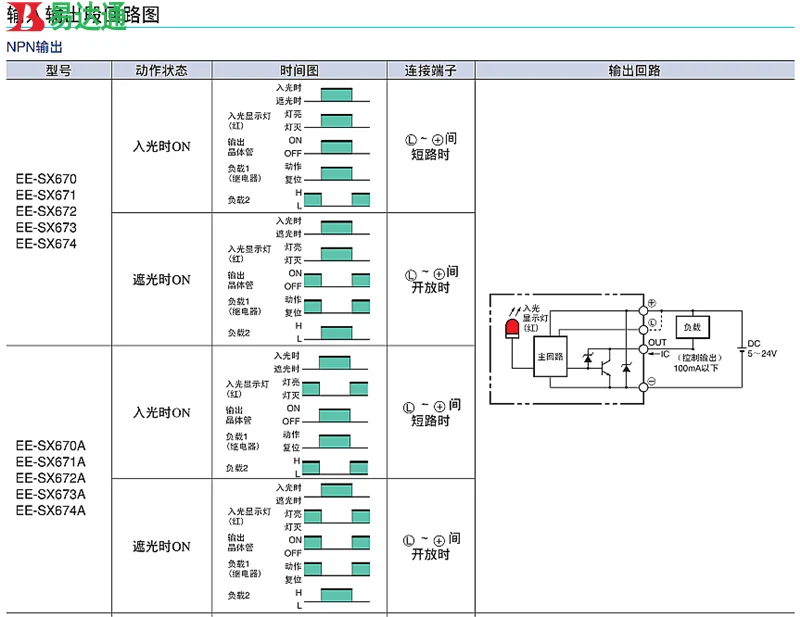This screenshot has height=617, width=800.
Task: Click the NPN transistor symbol in circuit diagram
Action: [606, 366]
